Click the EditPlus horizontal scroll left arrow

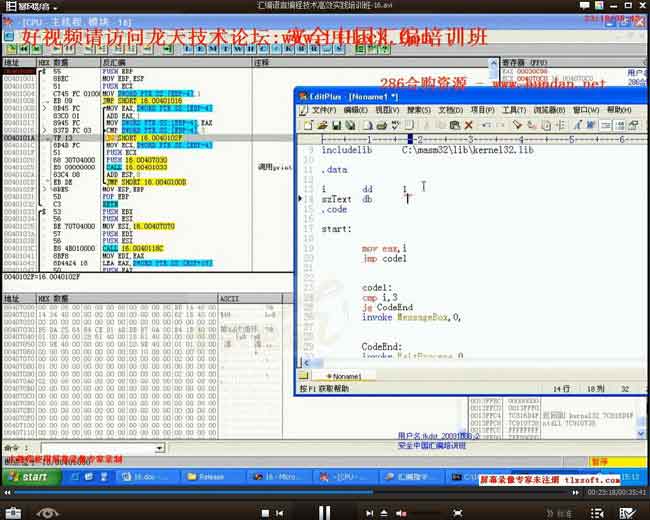[306, 363]
